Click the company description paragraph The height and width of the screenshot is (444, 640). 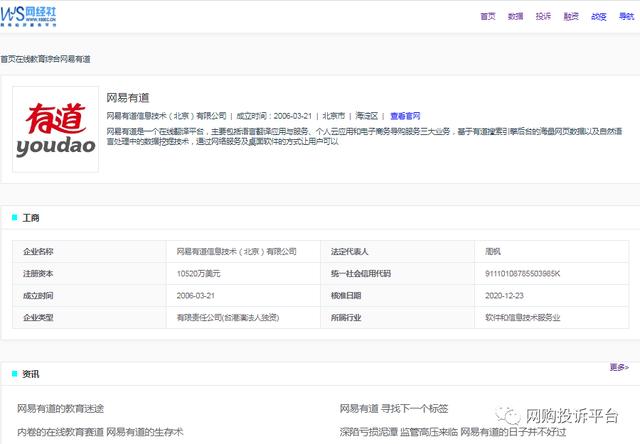364,136
